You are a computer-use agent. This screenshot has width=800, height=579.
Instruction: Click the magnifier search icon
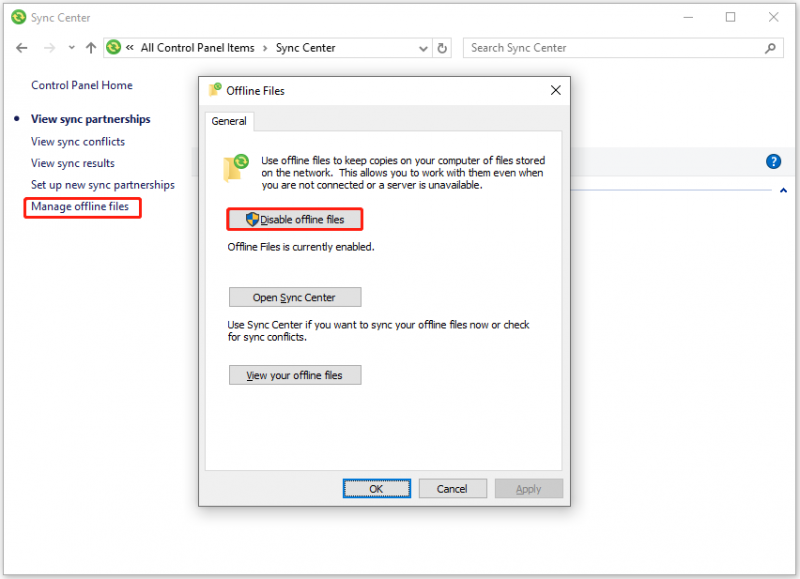point(770,48)
